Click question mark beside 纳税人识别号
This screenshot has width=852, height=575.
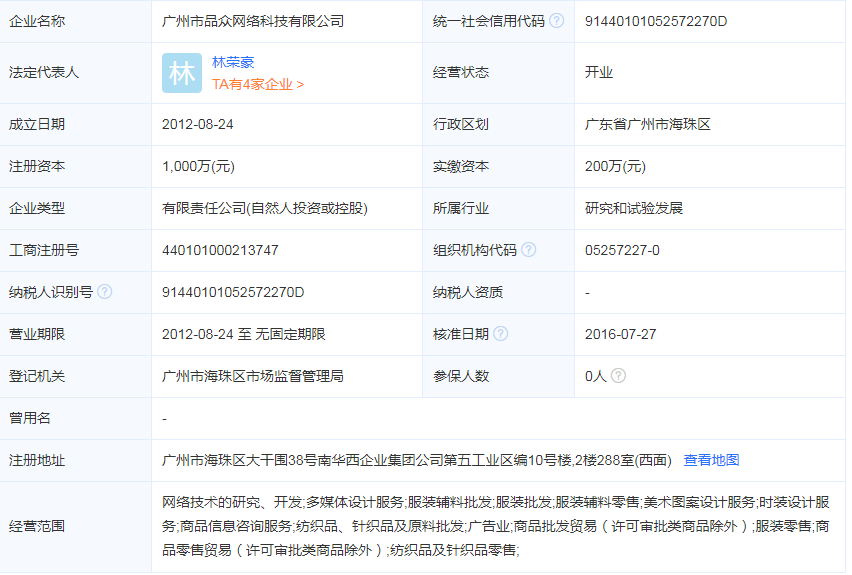(x=104, y=291)
